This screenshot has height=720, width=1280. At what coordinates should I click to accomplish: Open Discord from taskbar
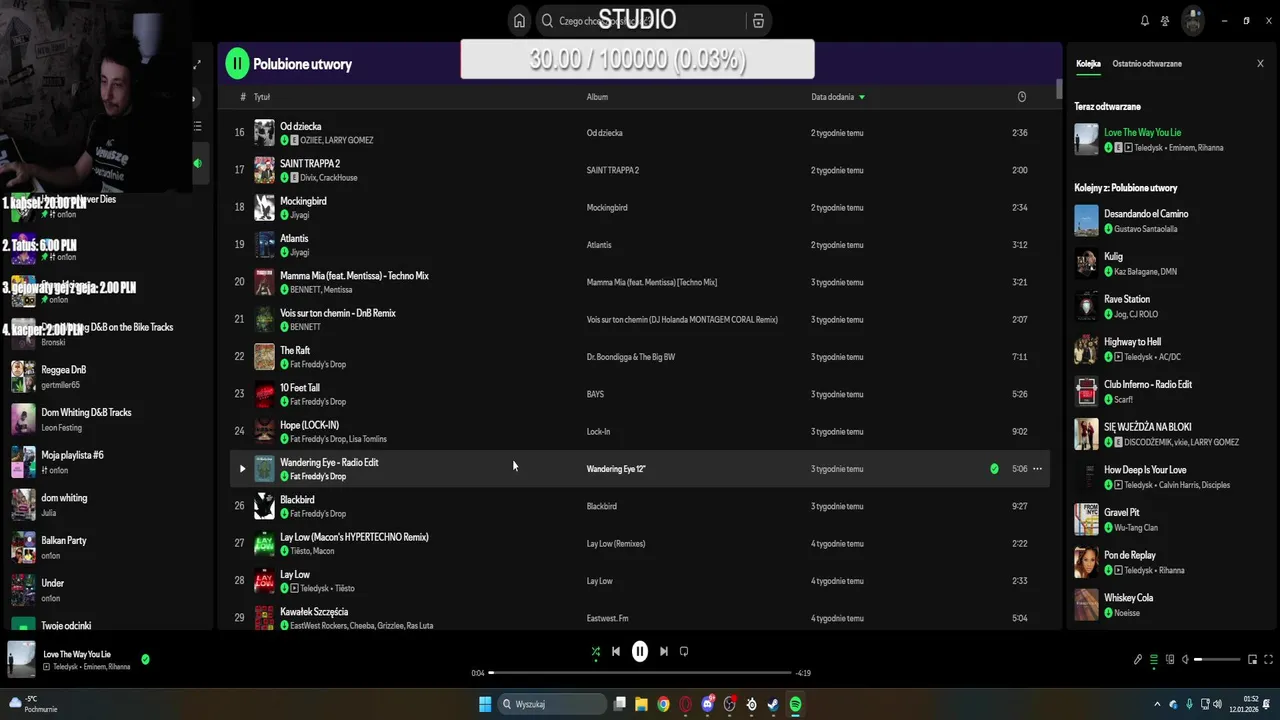point(708,704)
